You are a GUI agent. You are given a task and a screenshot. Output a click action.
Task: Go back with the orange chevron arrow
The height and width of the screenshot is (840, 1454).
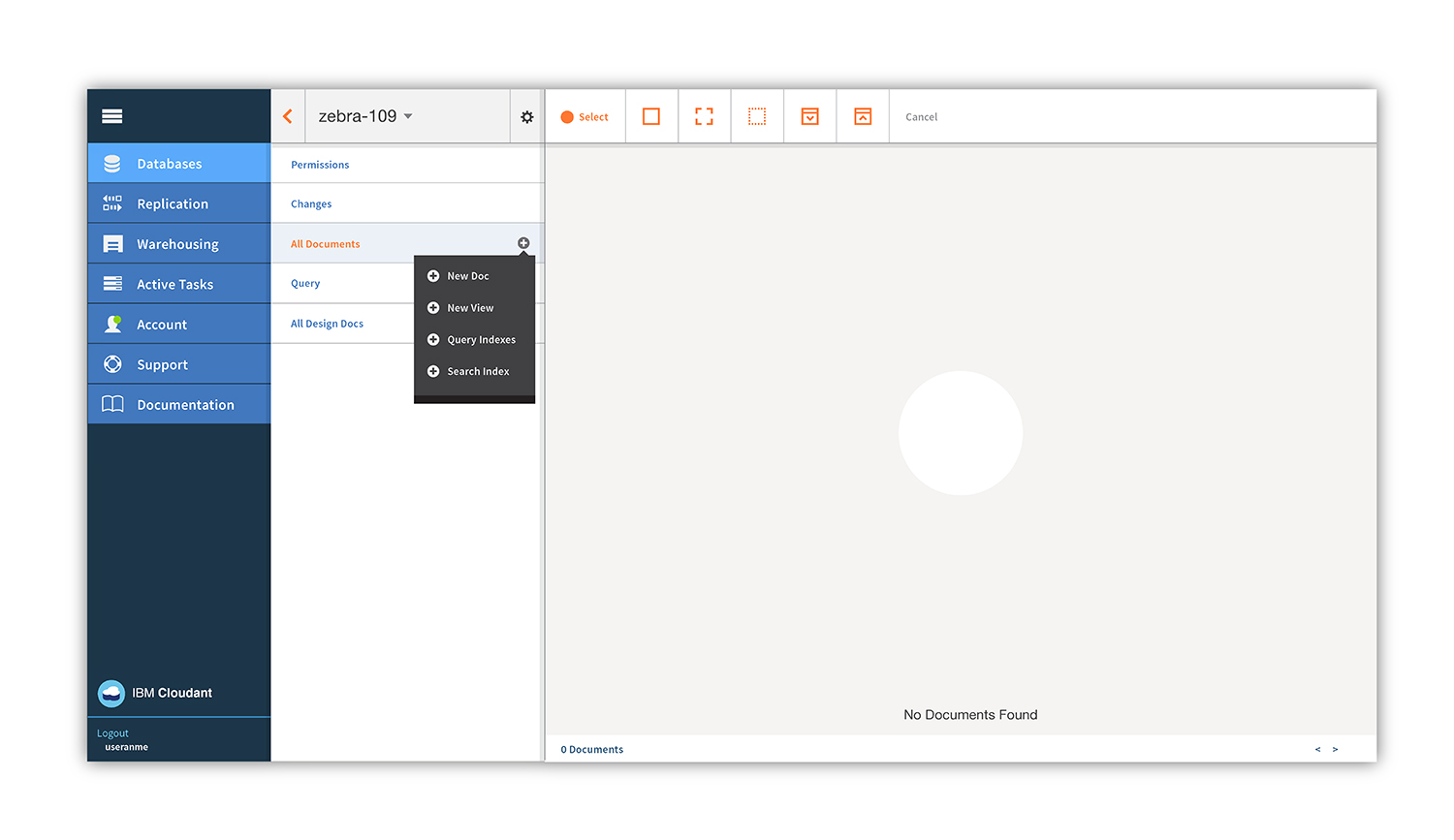click(x=288, y=116)
